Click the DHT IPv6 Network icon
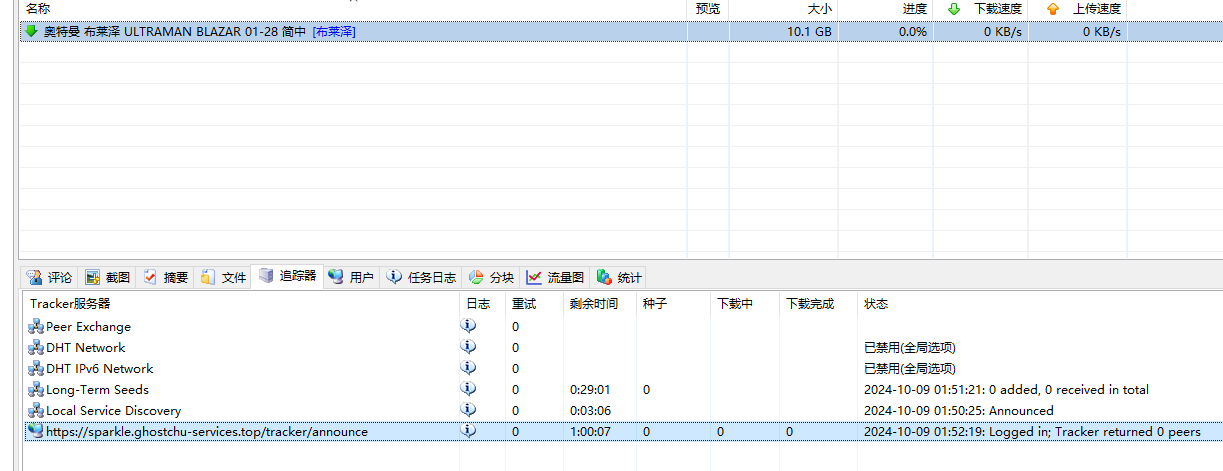 pos(36,369)
